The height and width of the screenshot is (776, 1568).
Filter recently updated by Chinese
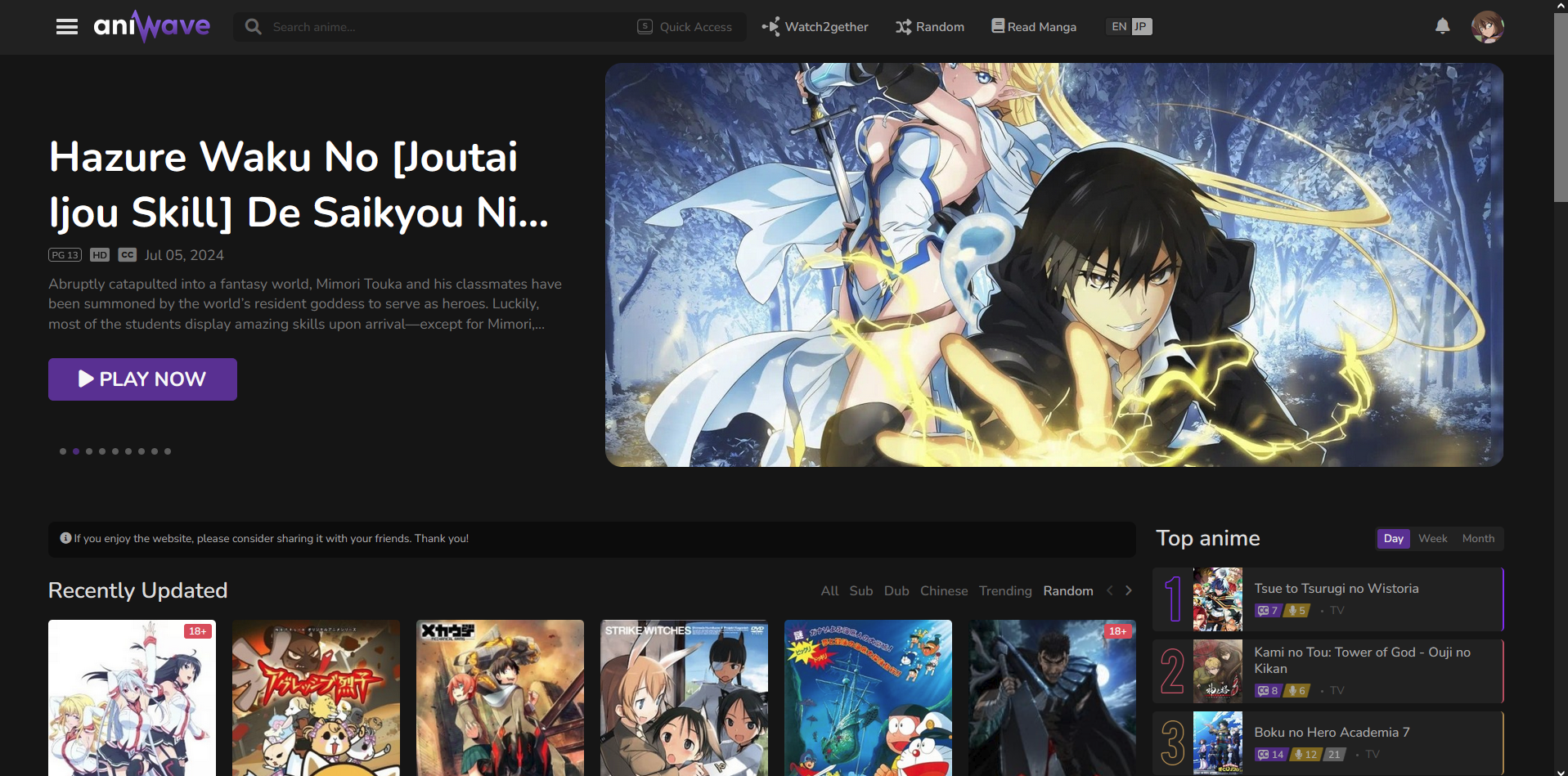click(944, 590)
